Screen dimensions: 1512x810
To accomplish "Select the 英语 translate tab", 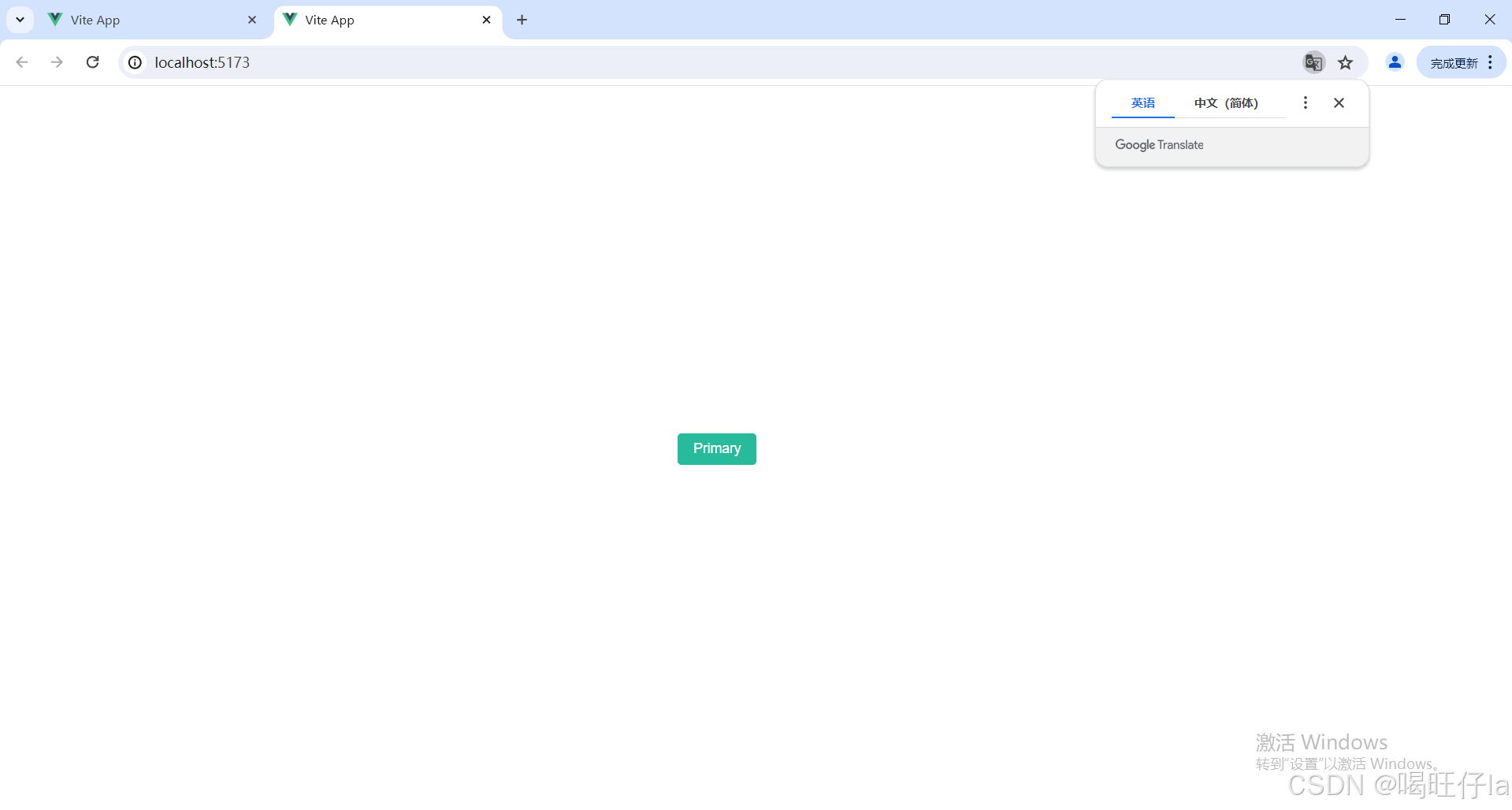I will tap(1143, 103).
